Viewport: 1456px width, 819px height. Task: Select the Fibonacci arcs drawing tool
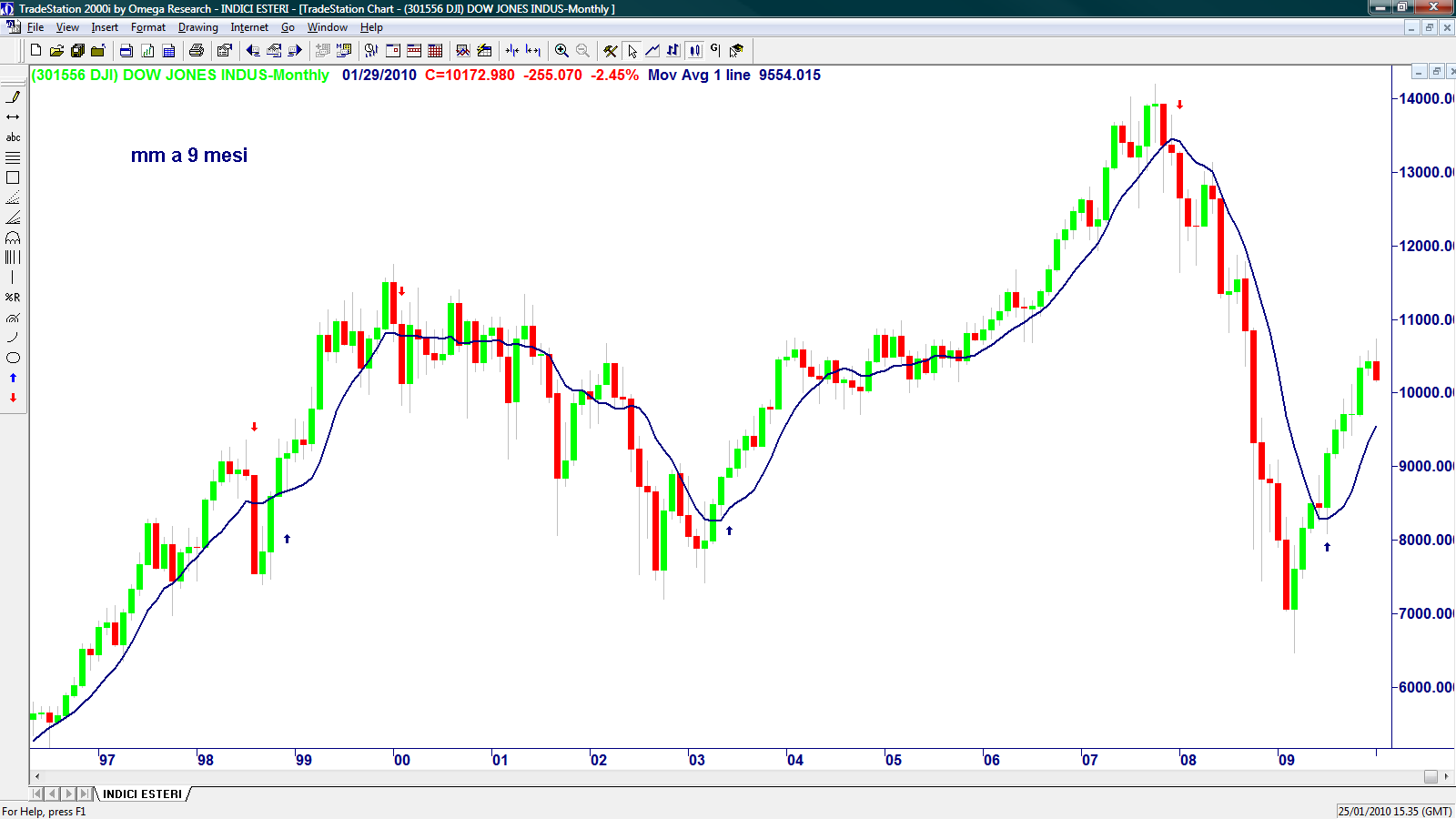pos(13,238)
